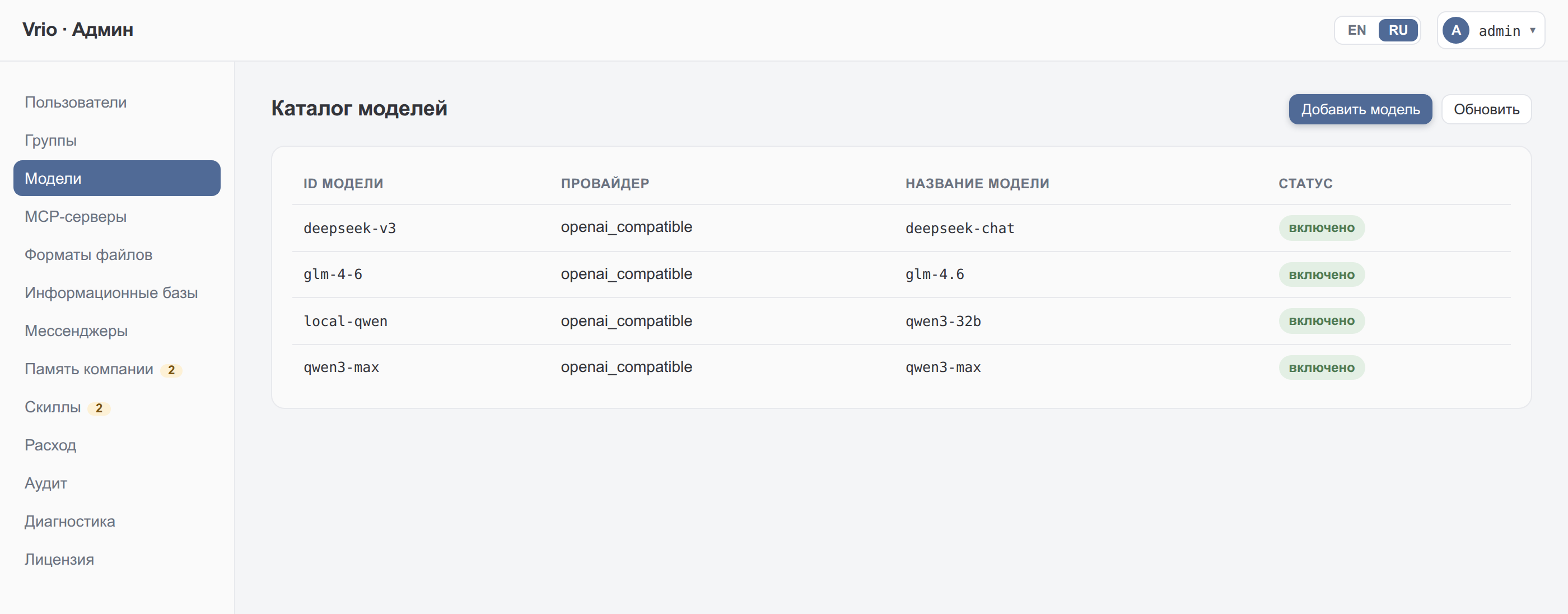
Task: Open Память компании sidebar item
Action: point(117,369)
